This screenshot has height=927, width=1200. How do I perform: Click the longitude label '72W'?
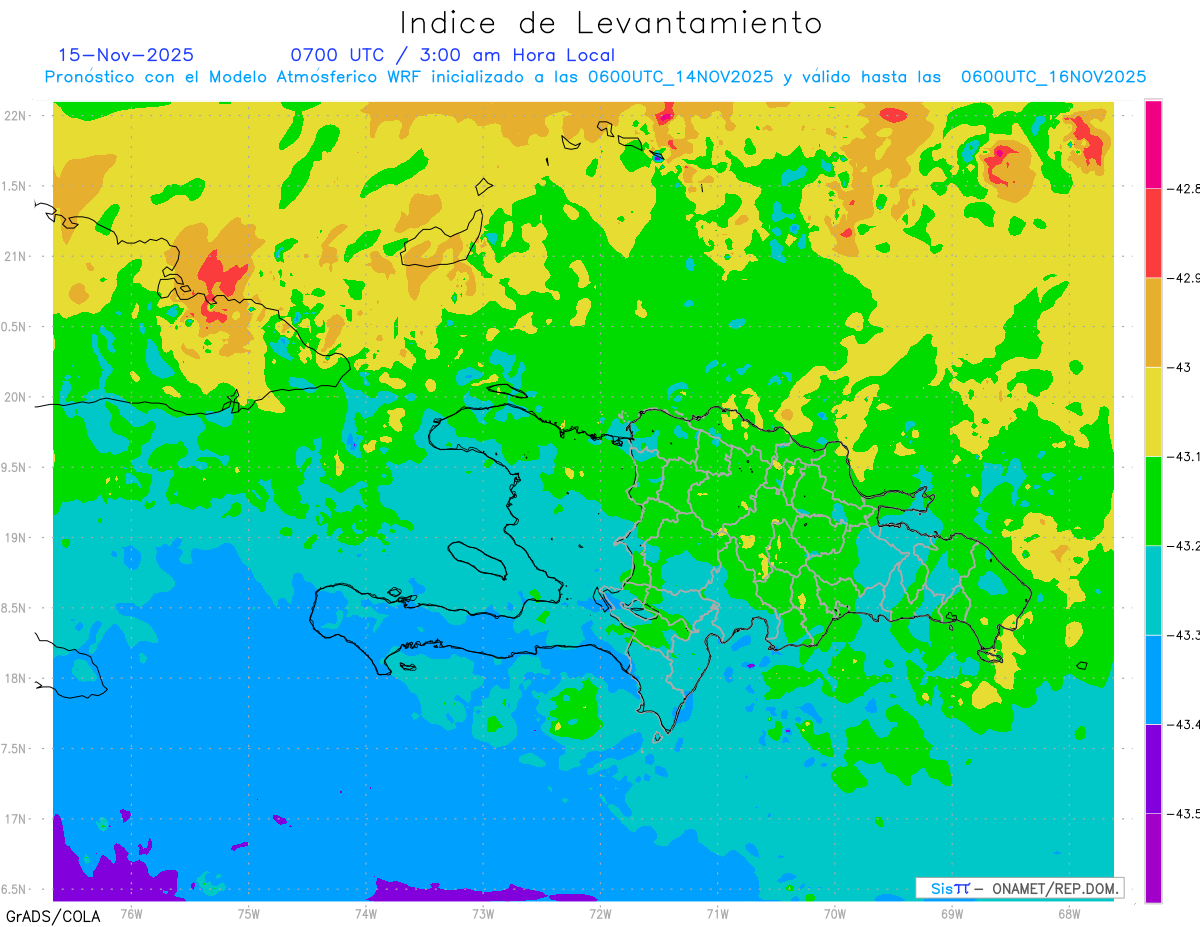(600, 914)
